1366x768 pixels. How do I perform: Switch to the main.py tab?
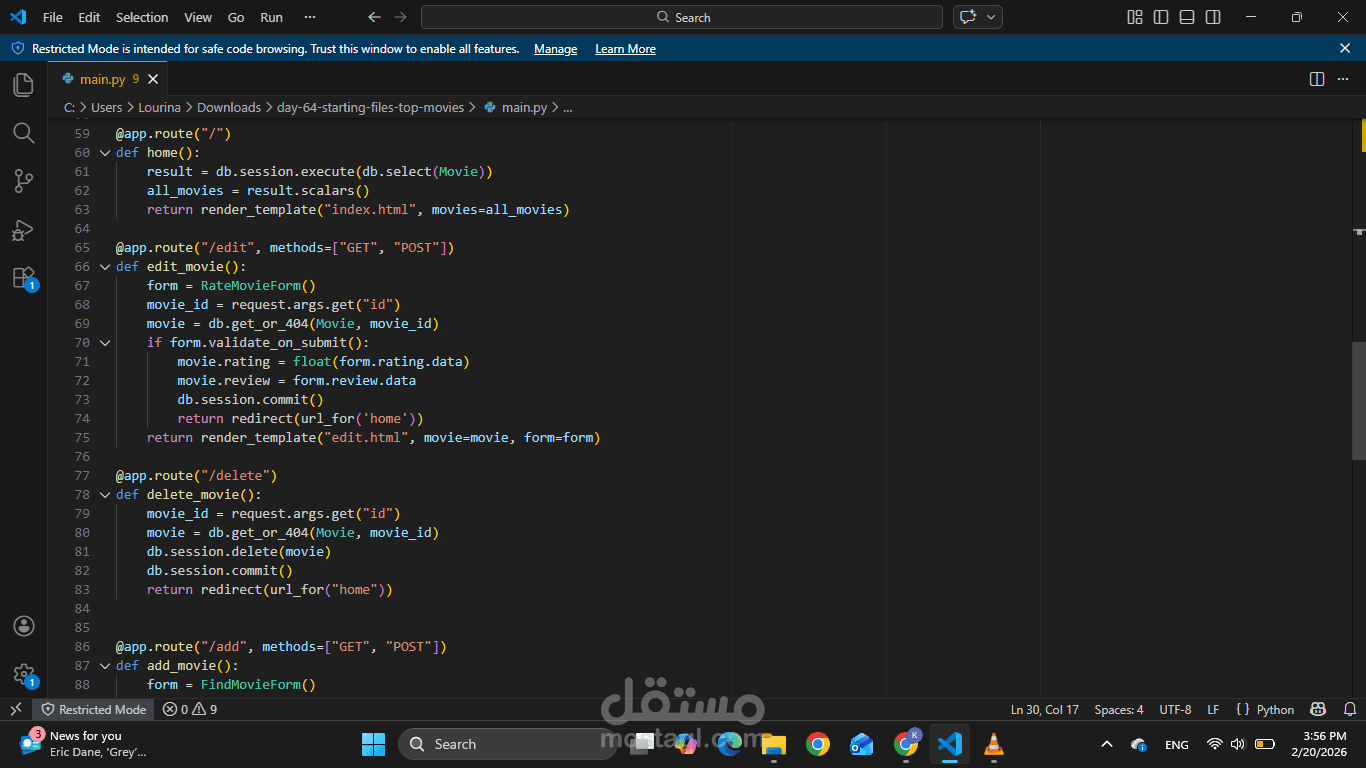(104, 78)
